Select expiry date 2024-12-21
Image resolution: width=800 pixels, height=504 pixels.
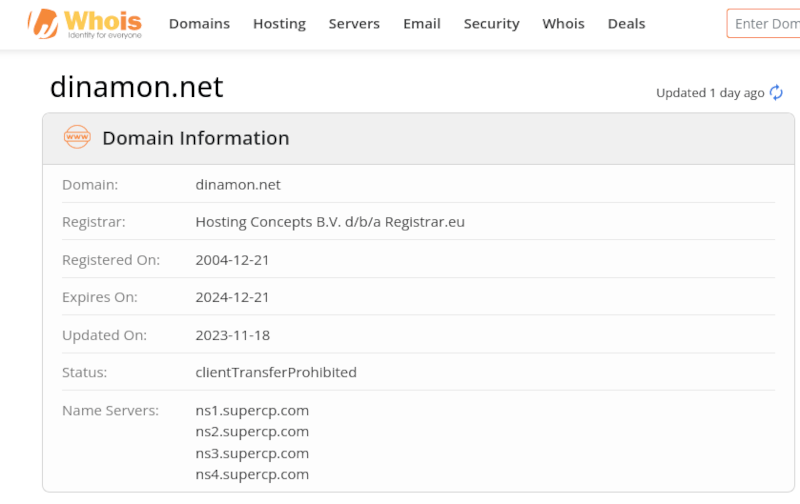coord(232,297)
